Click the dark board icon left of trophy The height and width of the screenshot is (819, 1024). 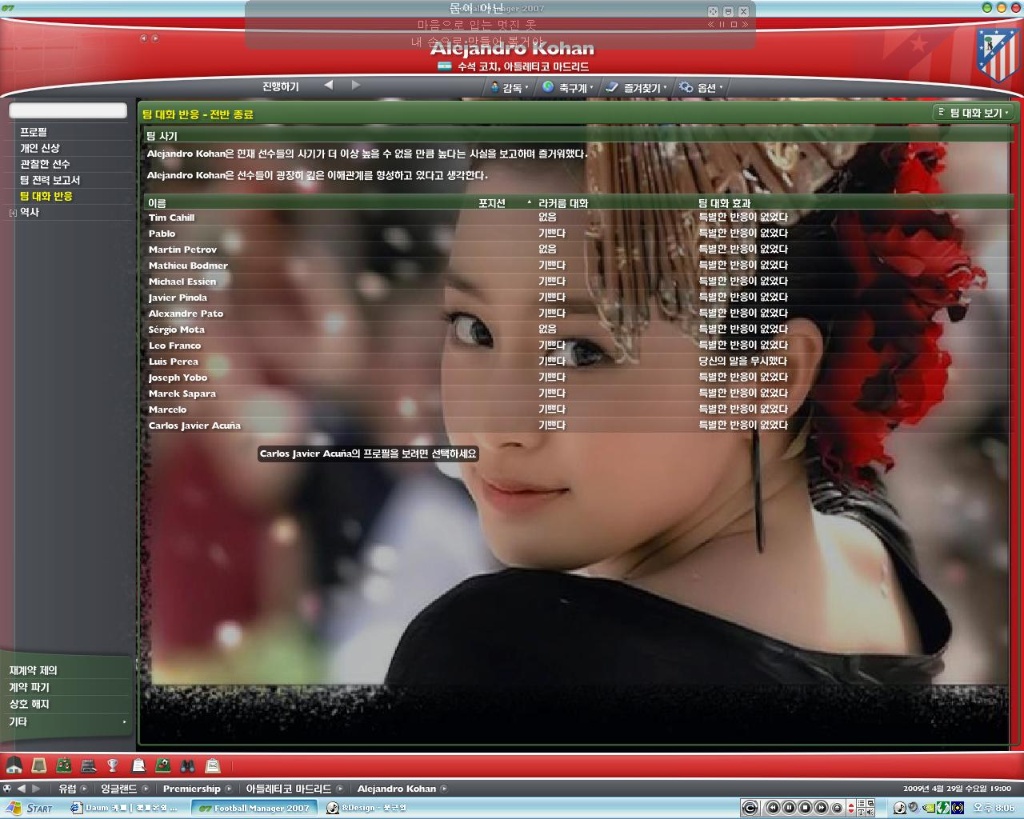point(89,765)
